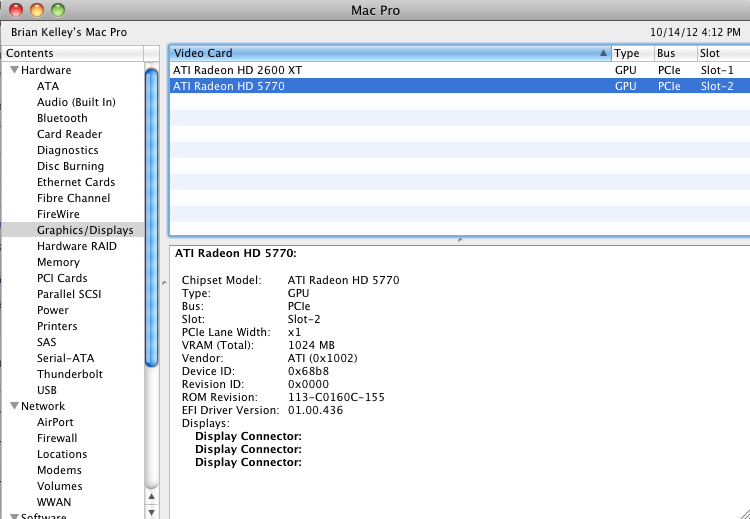This screenshot has width=750, height=519.
Task: Click the sidebar vertical scrollbar thumb
Action: tap(152, 218)
